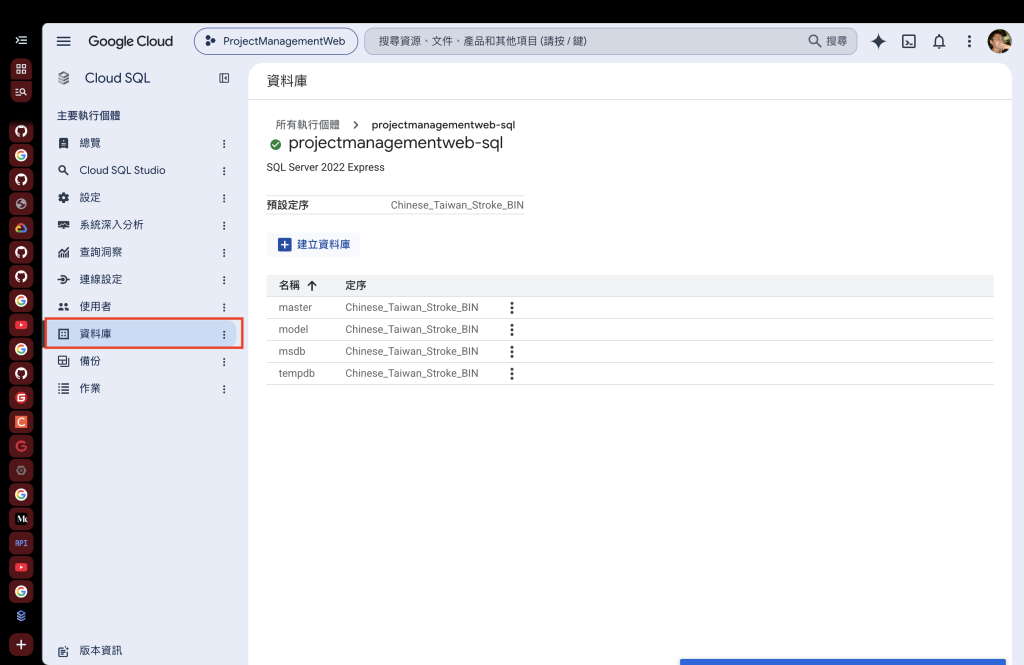Activate the Cloud Shell terminal icon
This screenshot has width=1024, height=665.
coord(908,41)
